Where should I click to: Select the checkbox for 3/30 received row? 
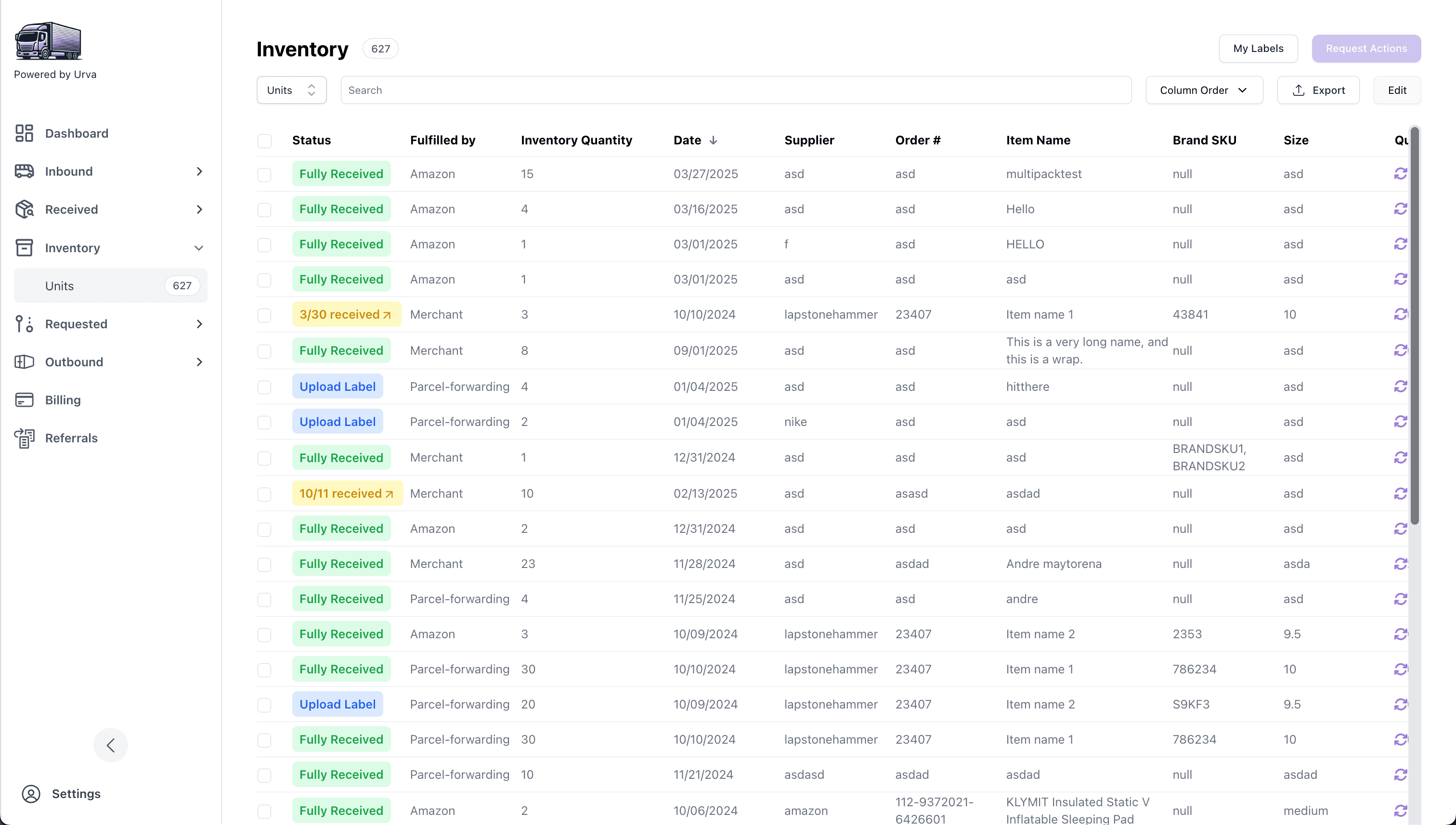coord(264,315)
